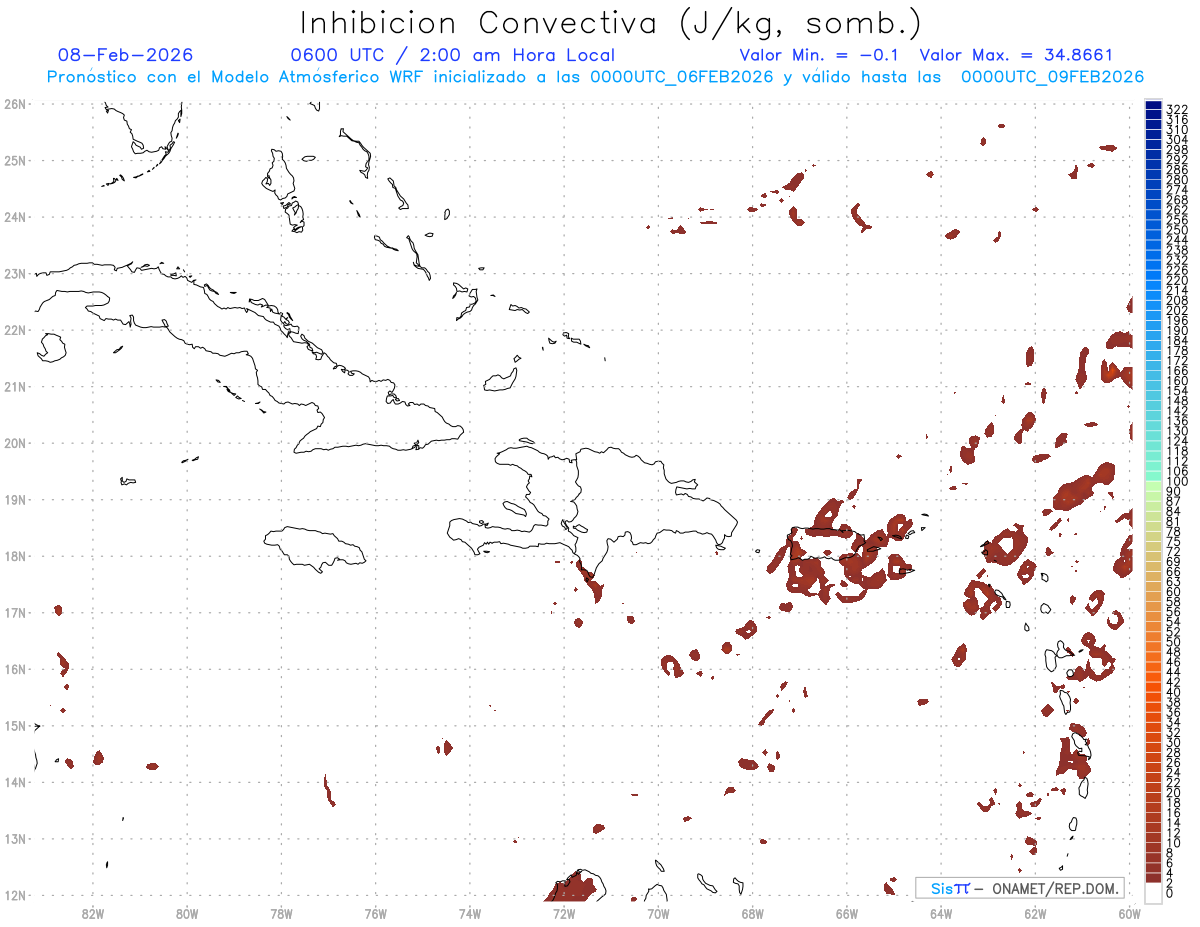Click the '19N' latitude label
The width and height of the screenshot is (1200, 927).
15,499
